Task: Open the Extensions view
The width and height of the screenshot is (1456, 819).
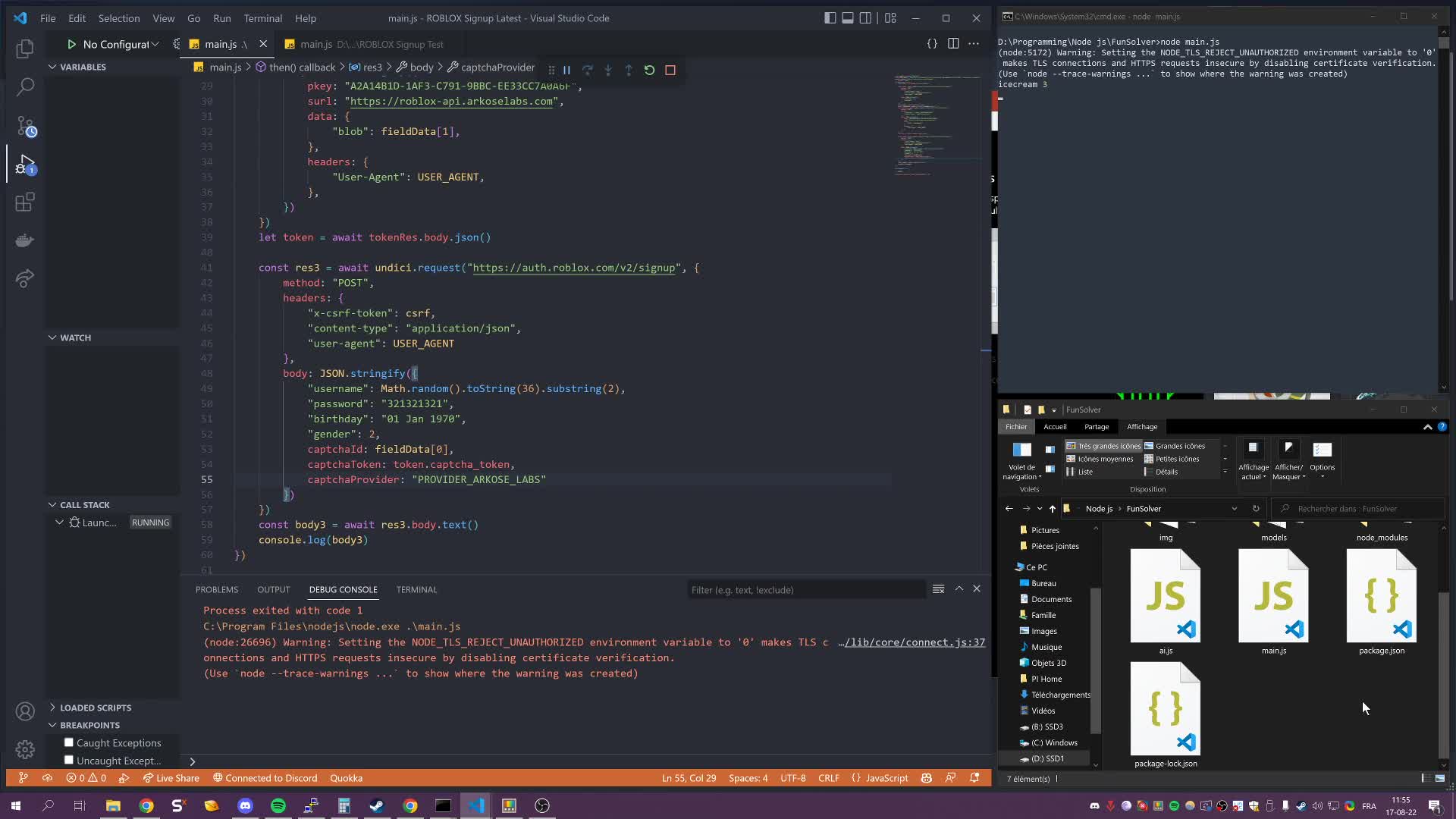Action: click(25, 202)
